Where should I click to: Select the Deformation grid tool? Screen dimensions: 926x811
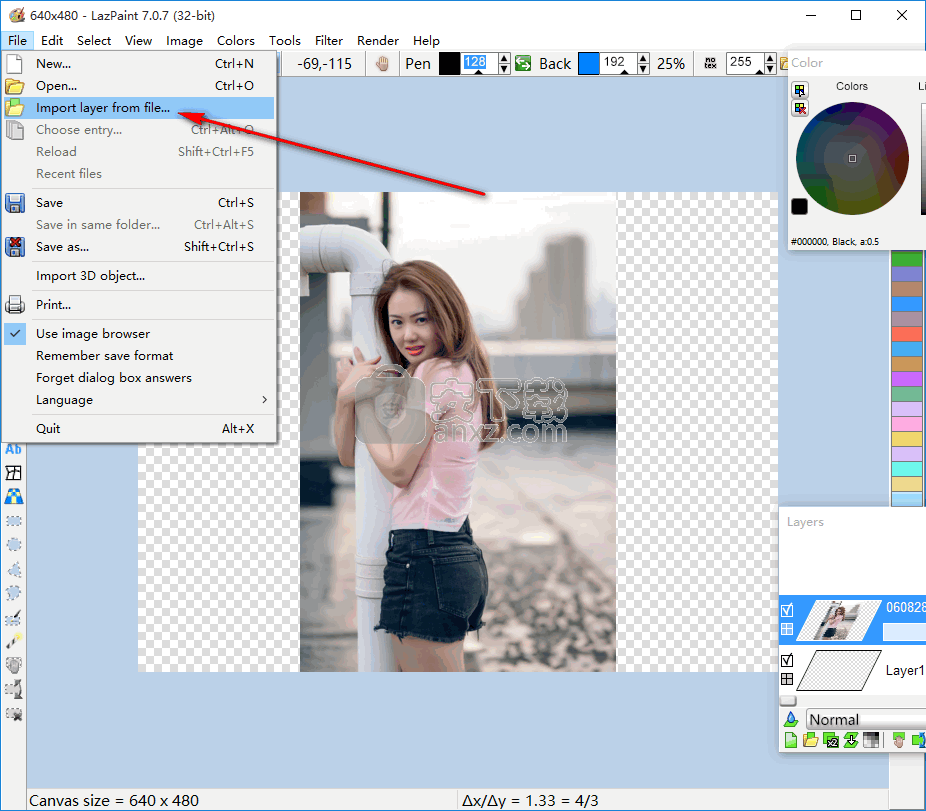(14, 473)
